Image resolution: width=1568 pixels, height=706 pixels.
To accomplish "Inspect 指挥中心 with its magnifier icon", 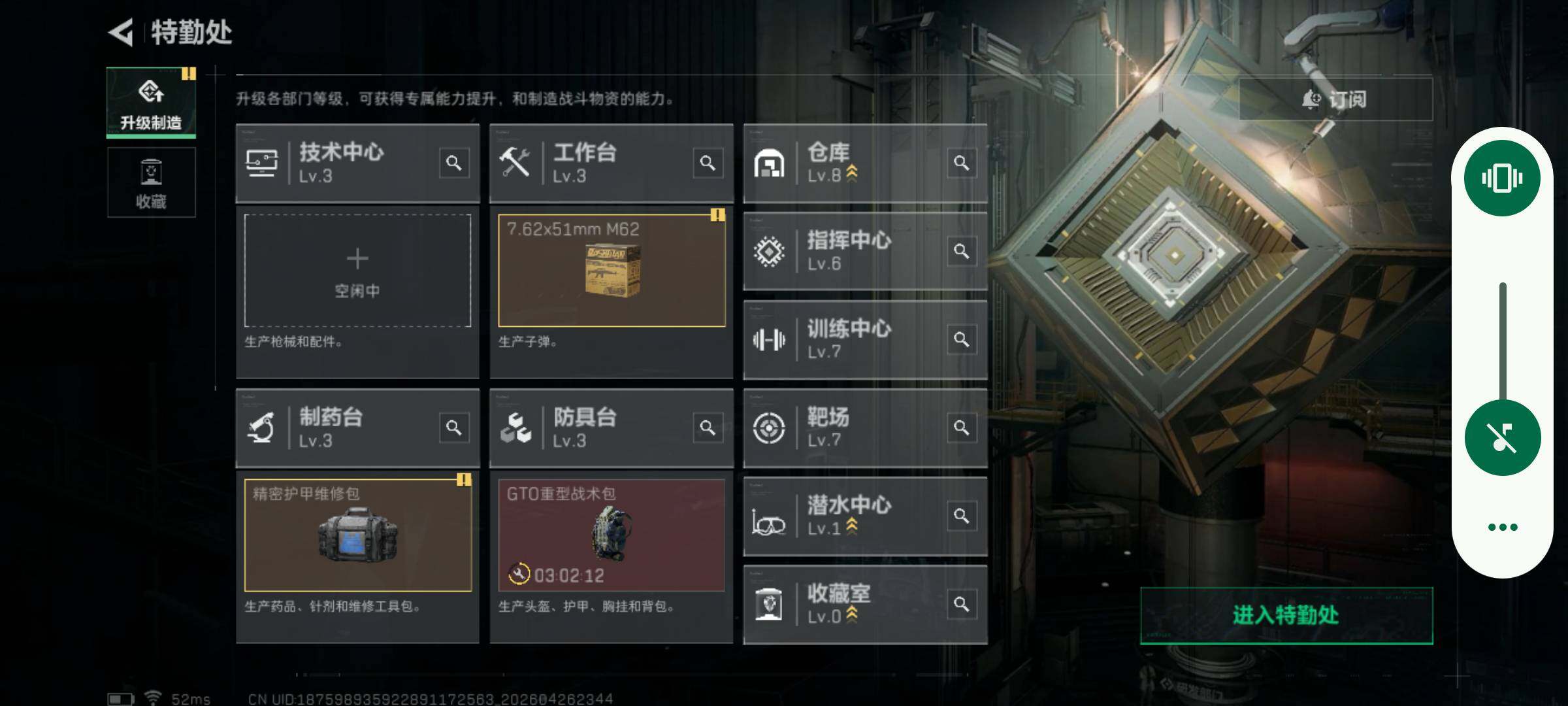I will (x=962, y=251).
